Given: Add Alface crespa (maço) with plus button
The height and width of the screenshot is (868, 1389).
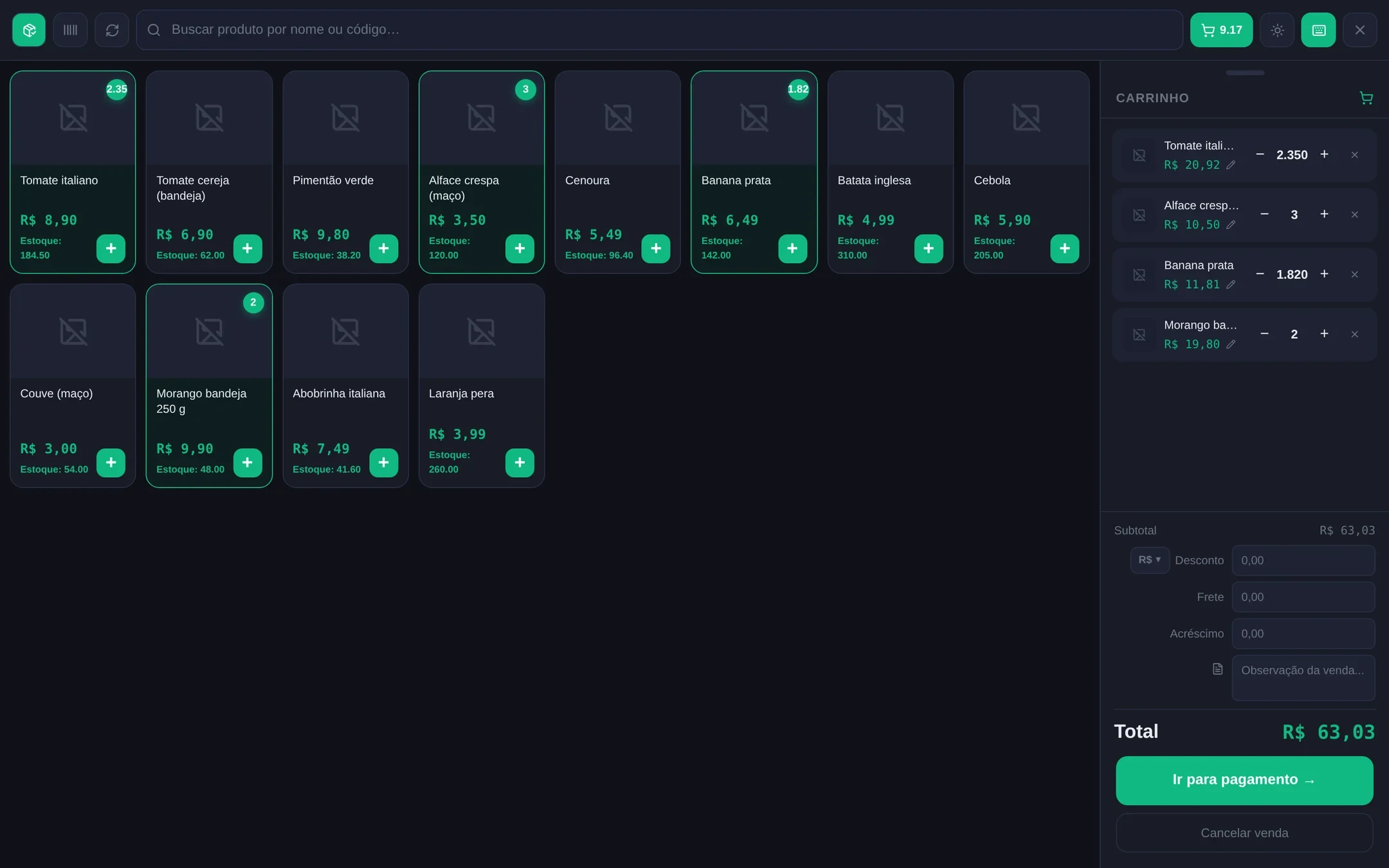Looking at the screenshot, I should coord(520,248).
